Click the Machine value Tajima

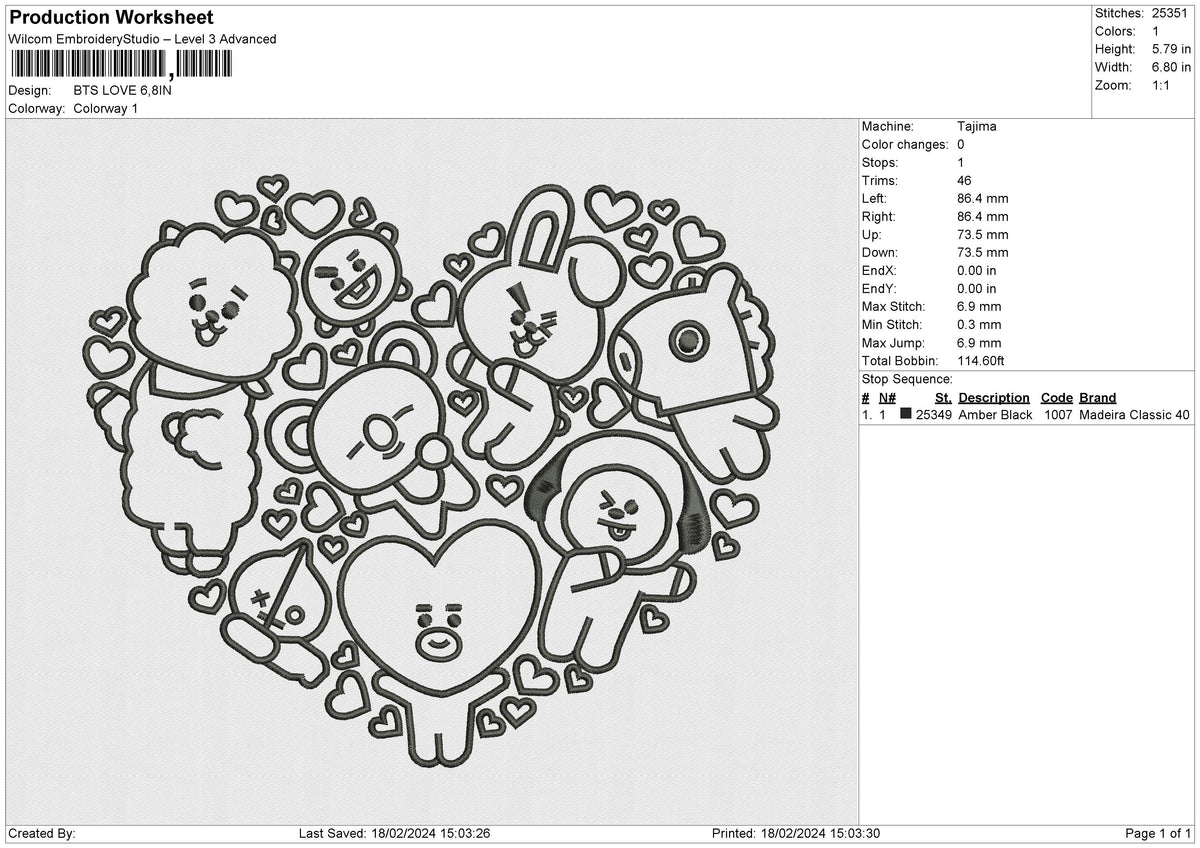977,126
